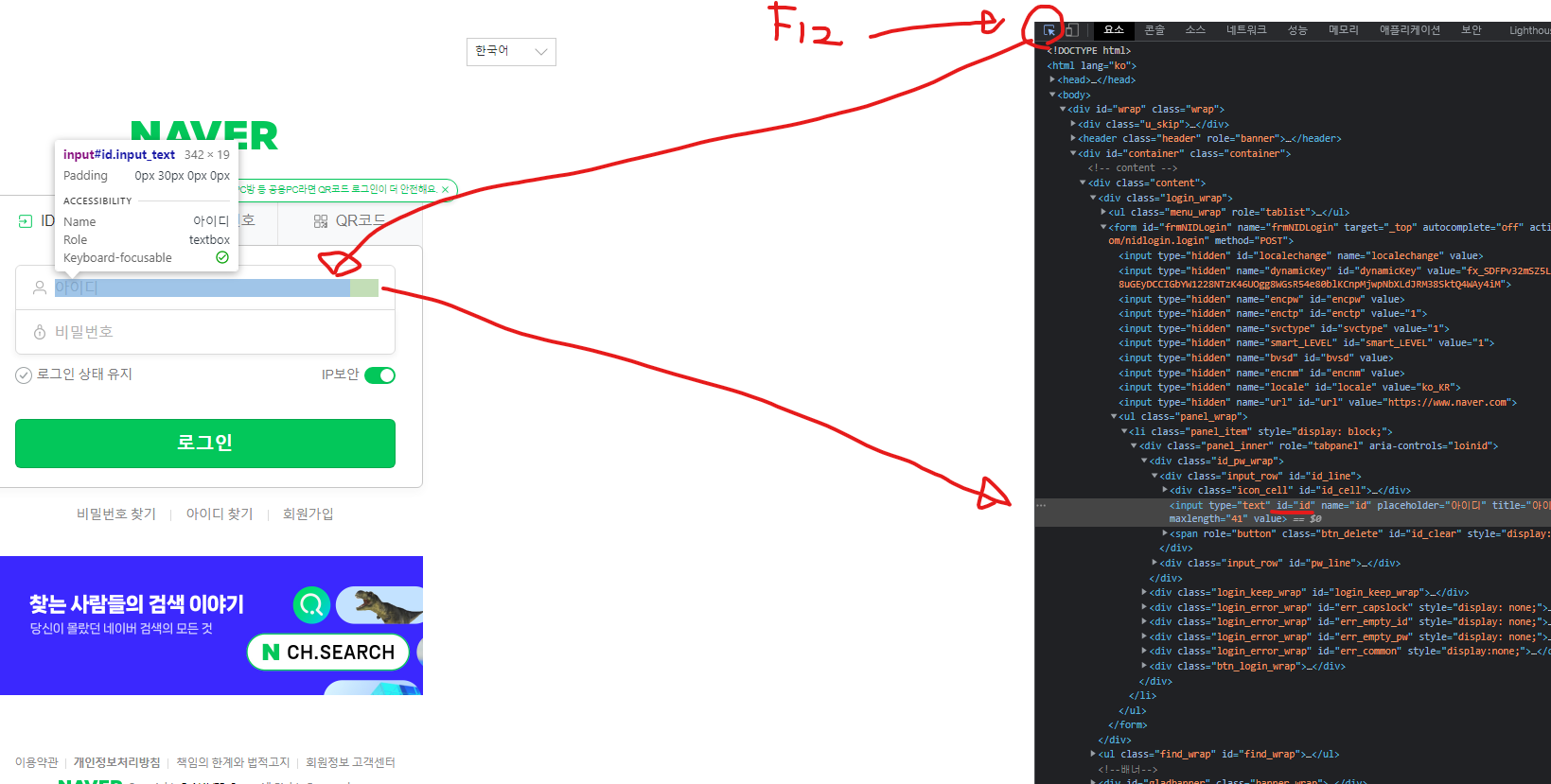Screen dimensions: 1551x784
Task: Open the N CH.SEARCH badge
Action: tap(328, 652)
